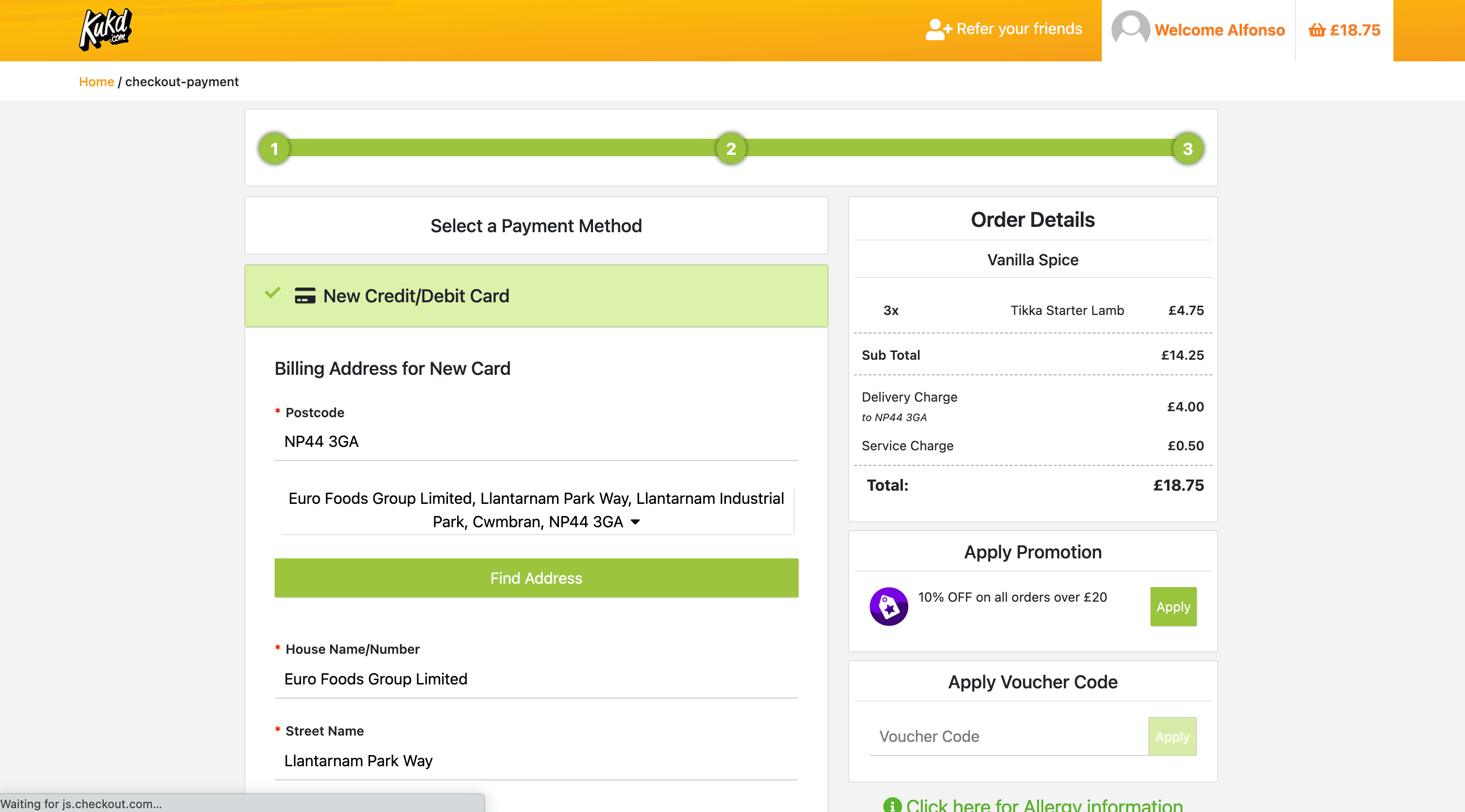Click the credit card icon

click(305, 295)
